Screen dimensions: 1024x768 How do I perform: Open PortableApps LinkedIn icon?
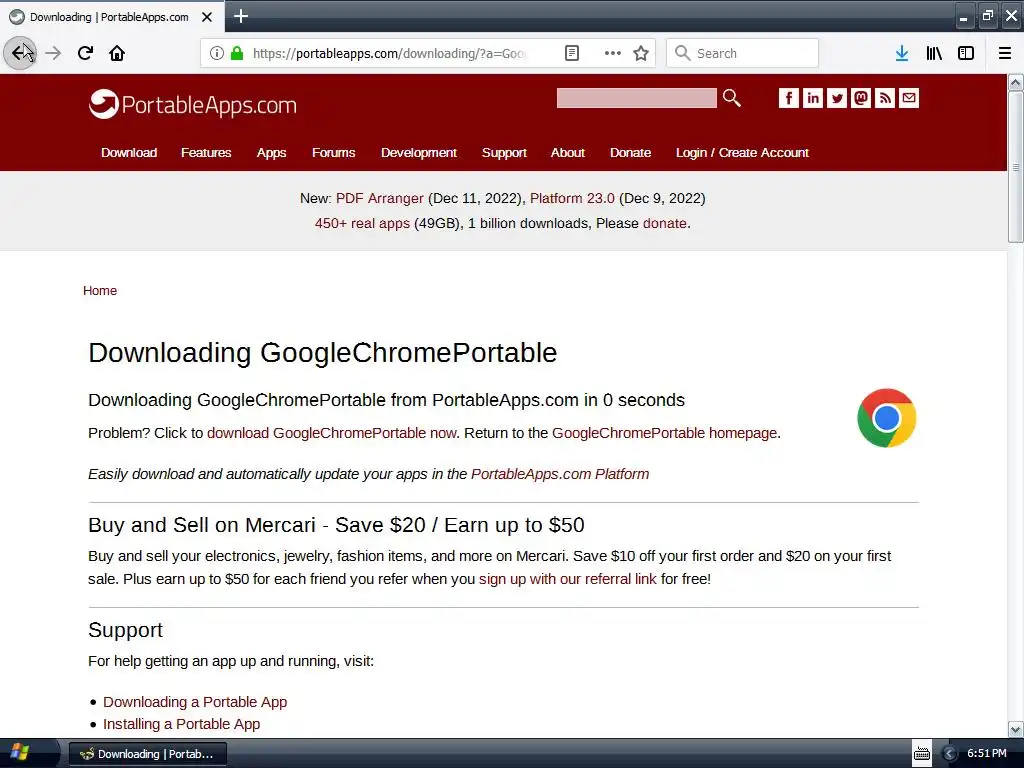(x=812, y=98)
